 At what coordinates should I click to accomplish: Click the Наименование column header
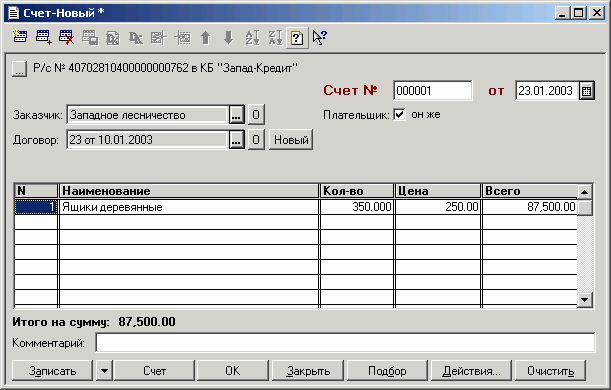point(189,191)
